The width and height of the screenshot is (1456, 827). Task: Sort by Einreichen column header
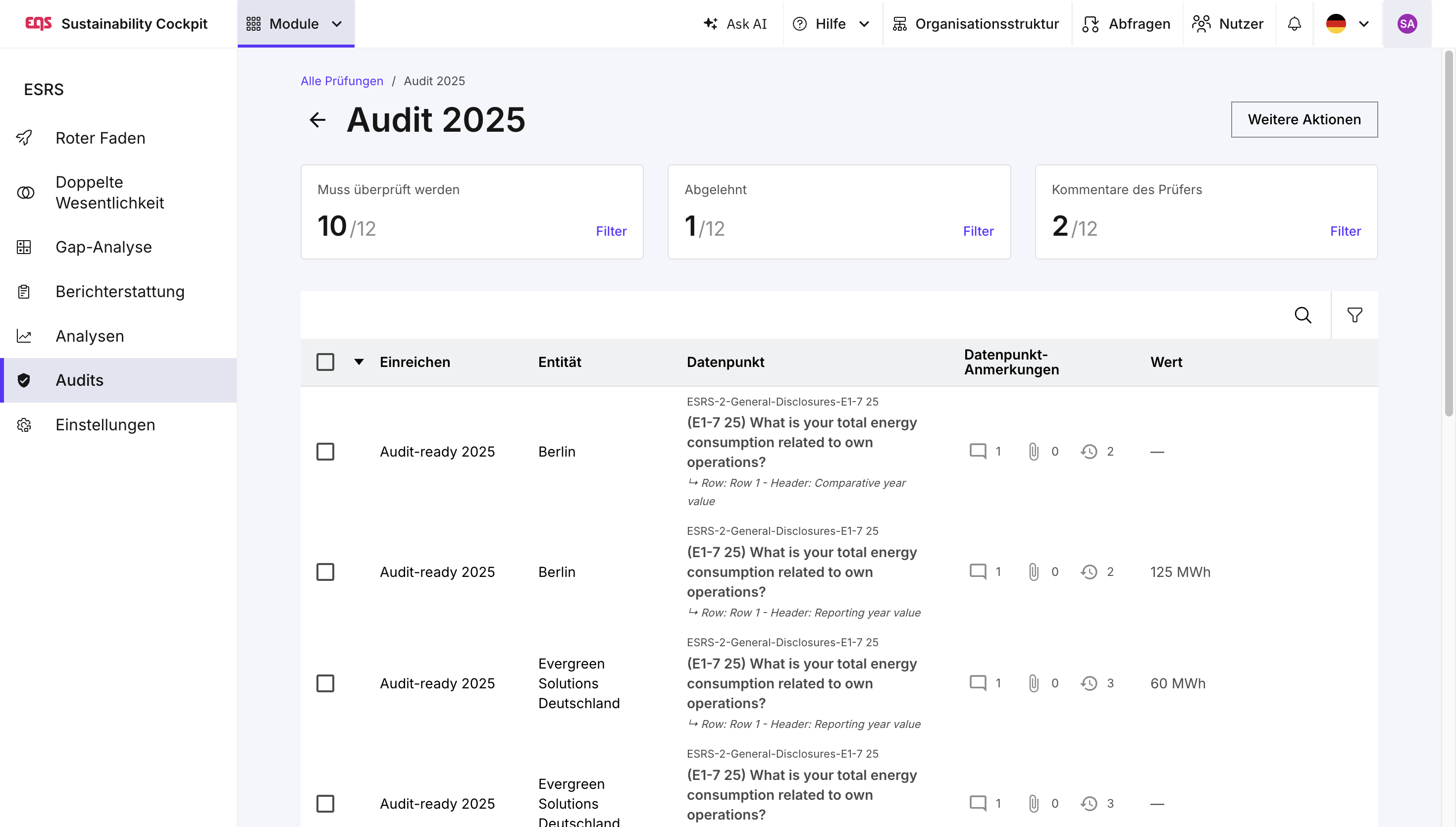click(415, 362)
